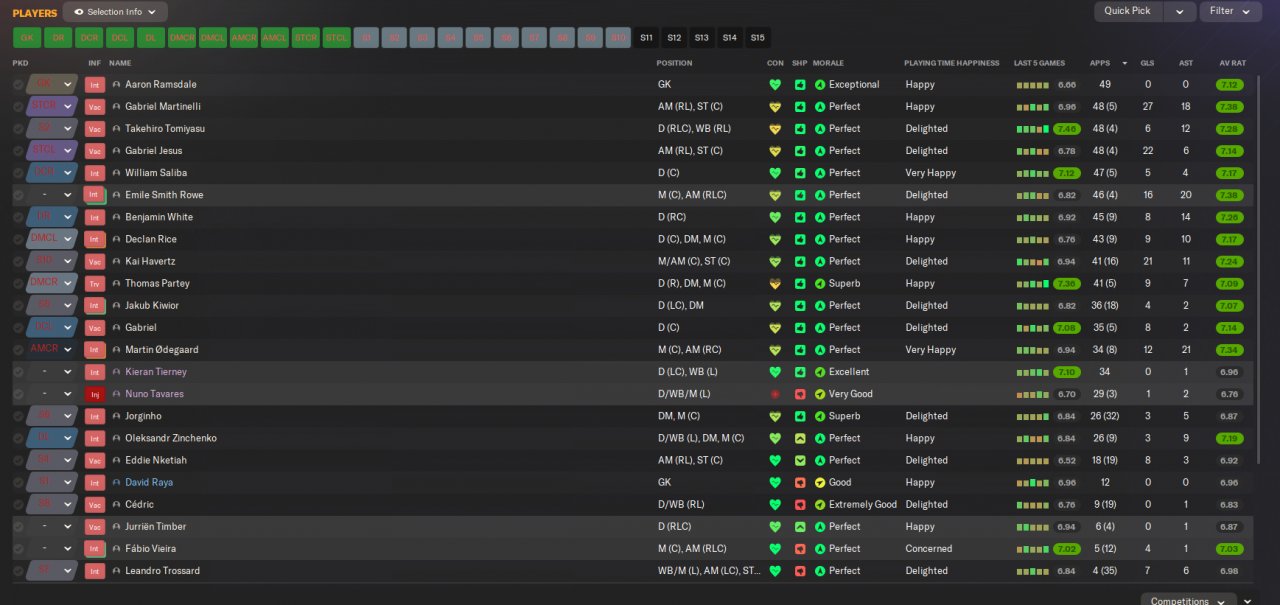
Task: Open the Filter dropdown
Action: [x=1230, y=11]
